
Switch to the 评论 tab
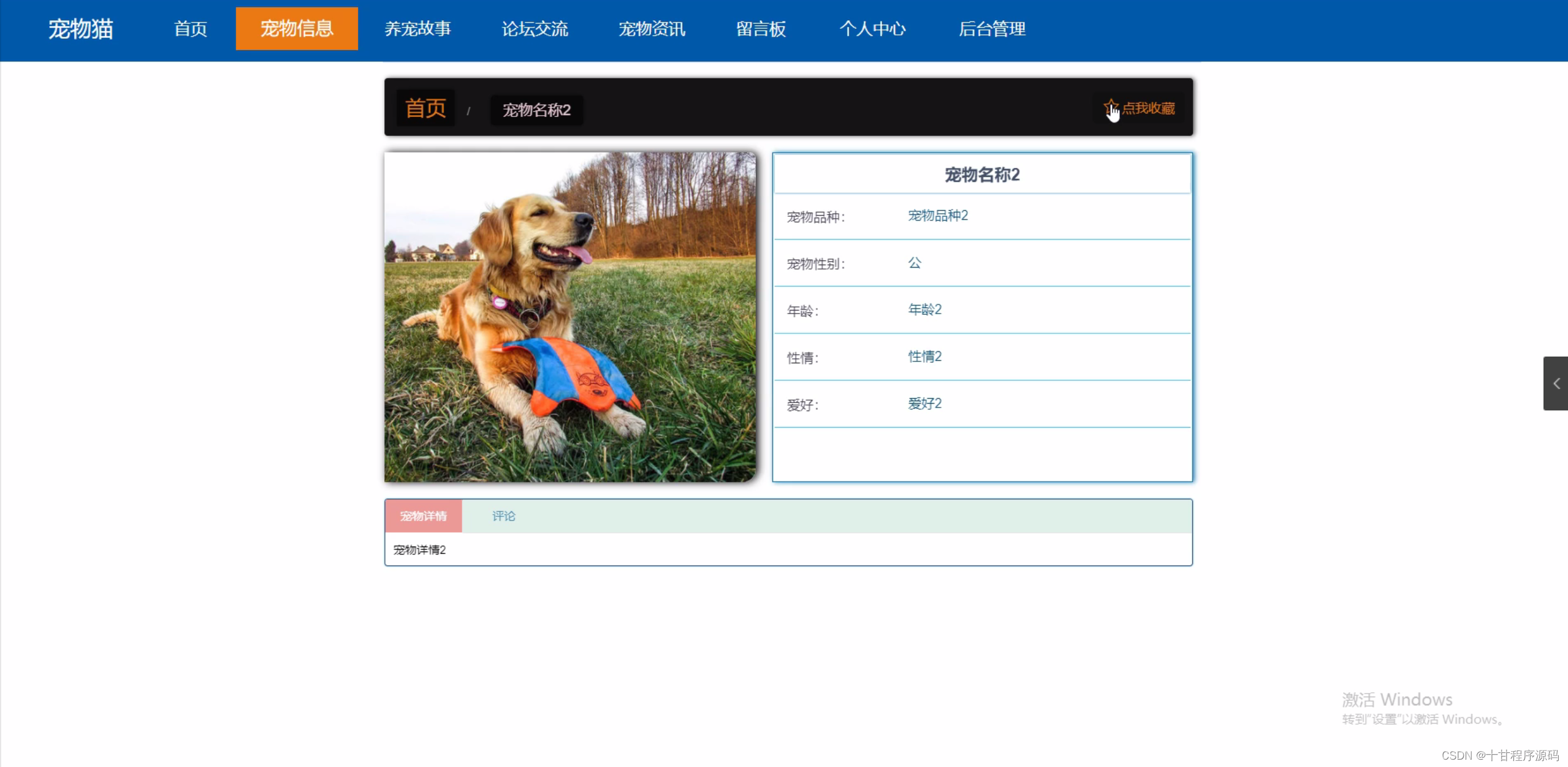click(x=503, y=516)
